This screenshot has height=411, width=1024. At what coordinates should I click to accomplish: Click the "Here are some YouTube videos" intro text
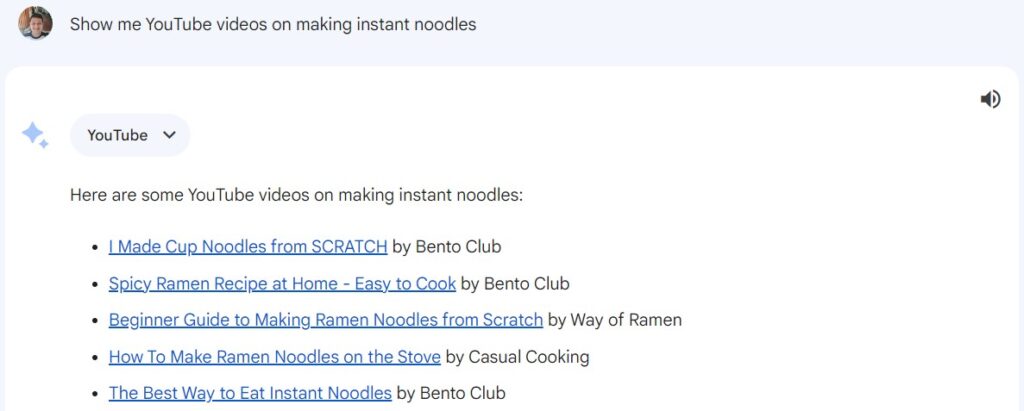coord(296,194)
